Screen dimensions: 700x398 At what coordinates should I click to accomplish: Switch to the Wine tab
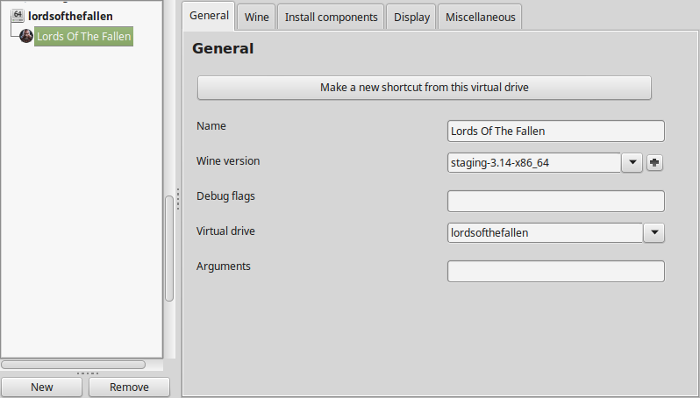[x=257, y=17]
